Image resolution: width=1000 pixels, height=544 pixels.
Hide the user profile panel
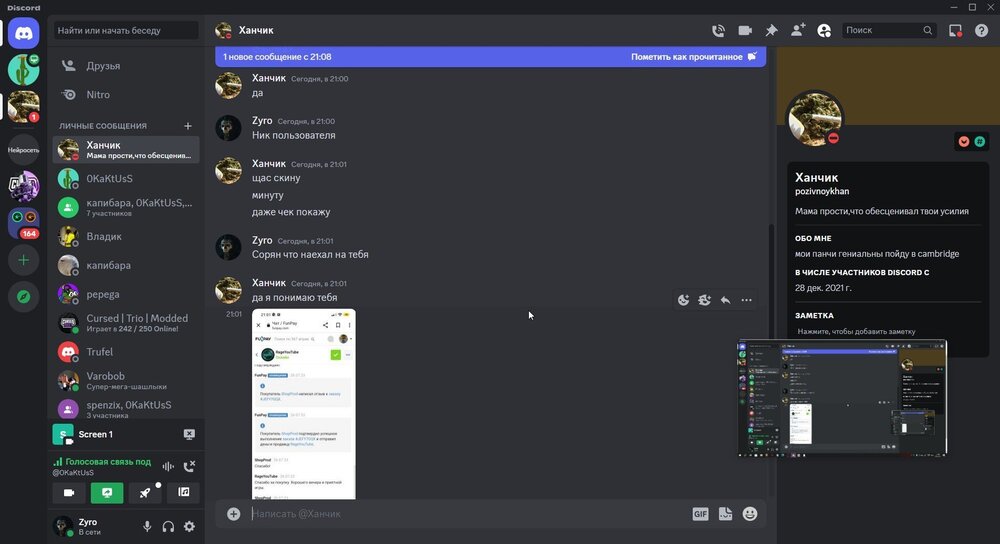[824, 31]
